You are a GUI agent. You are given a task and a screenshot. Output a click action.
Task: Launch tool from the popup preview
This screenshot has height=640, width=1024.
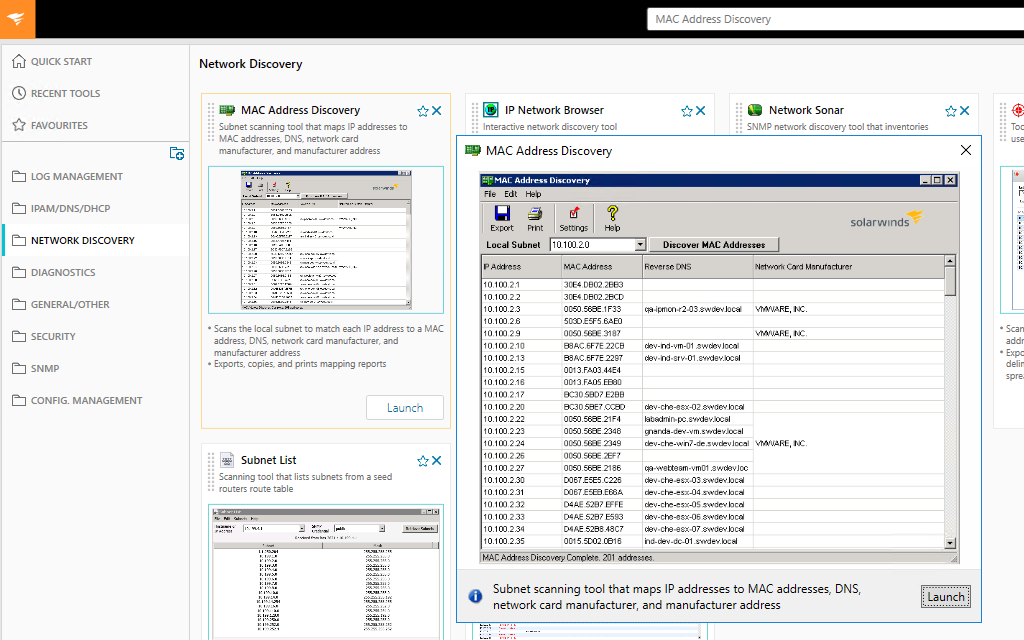(x=945, y=597)
